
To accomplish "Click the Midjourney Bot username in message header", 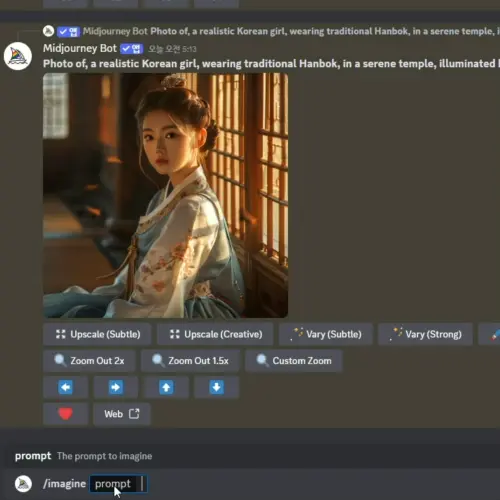I will pyautogui.click(x=80, y=48).
